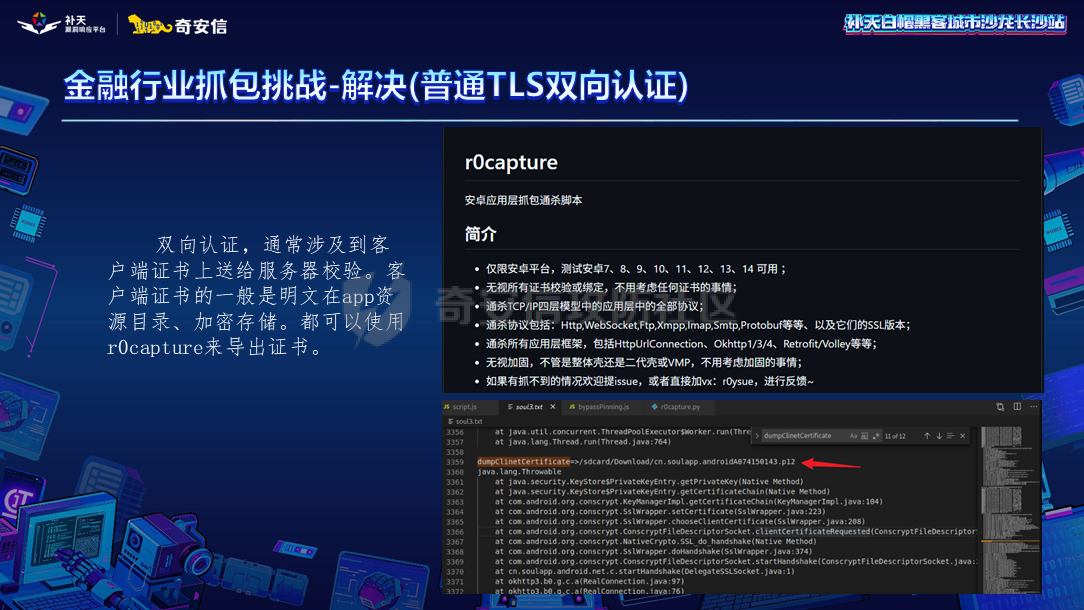Toggle regular expression search mode
Screen dimensions: 1084x610
coord(875,436)
